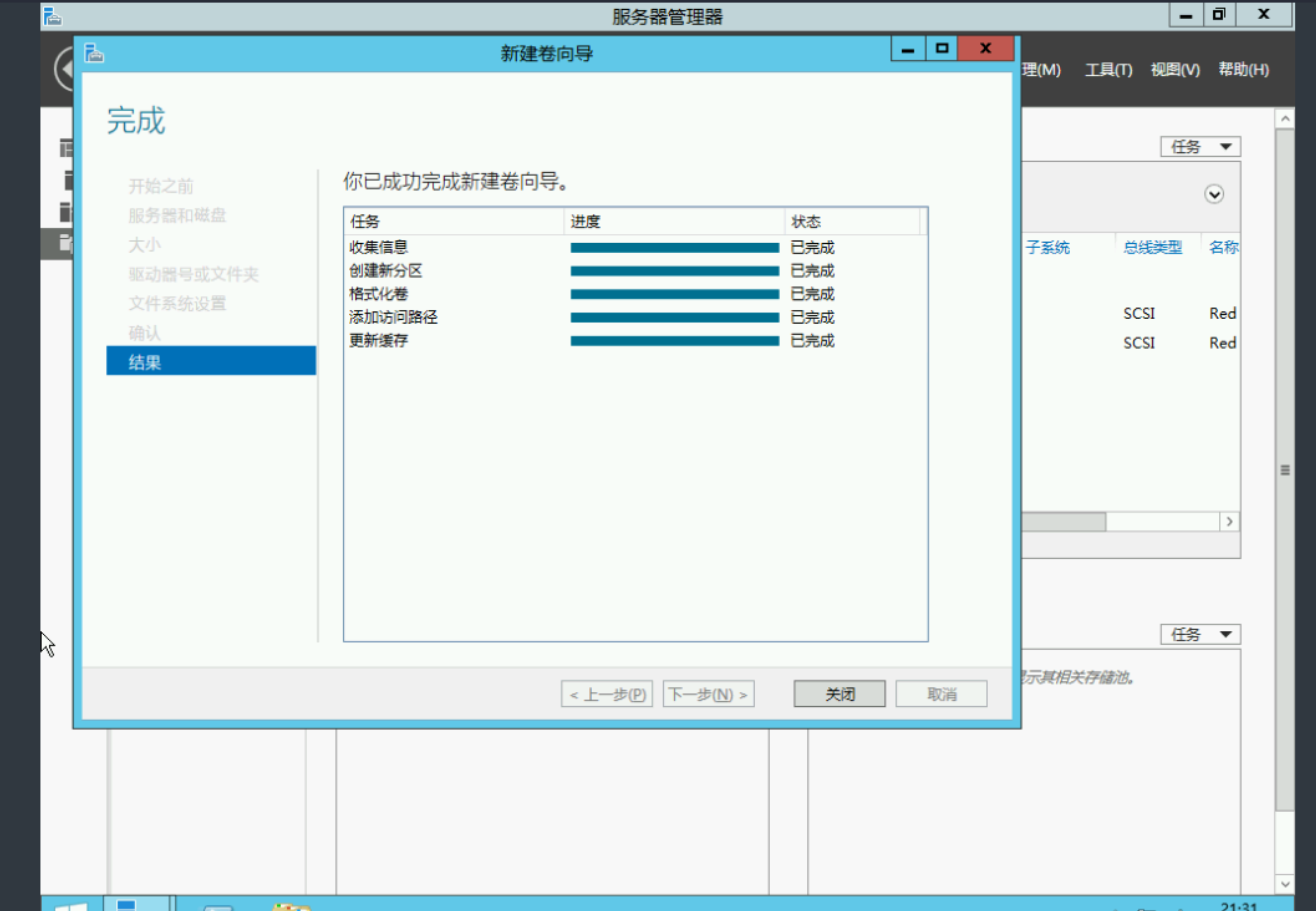Click the 完成 heading in the wizard

[136, 121]
